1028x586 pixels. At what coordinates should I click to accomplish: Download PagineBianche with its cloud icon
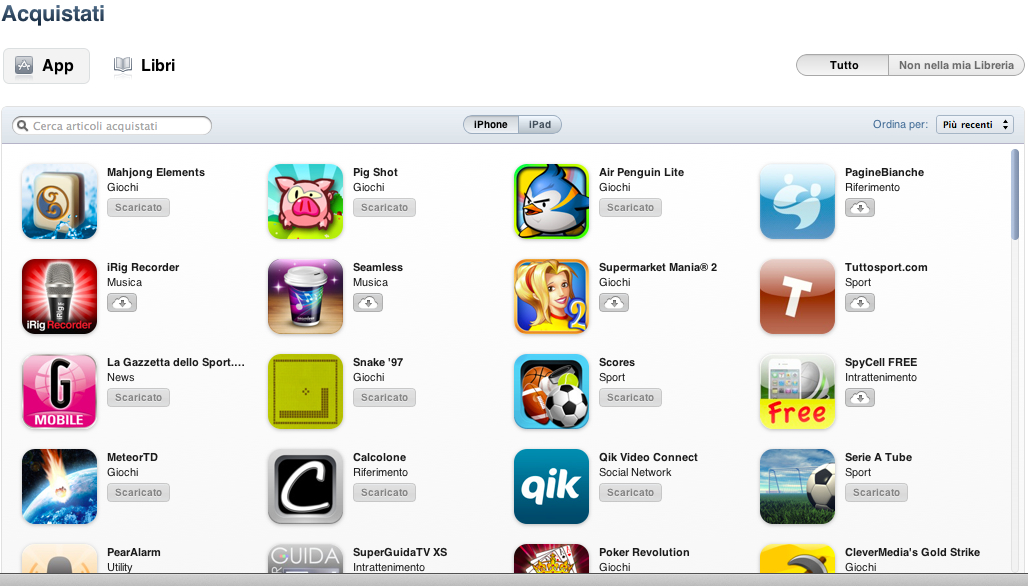click(x=860, y=208)
